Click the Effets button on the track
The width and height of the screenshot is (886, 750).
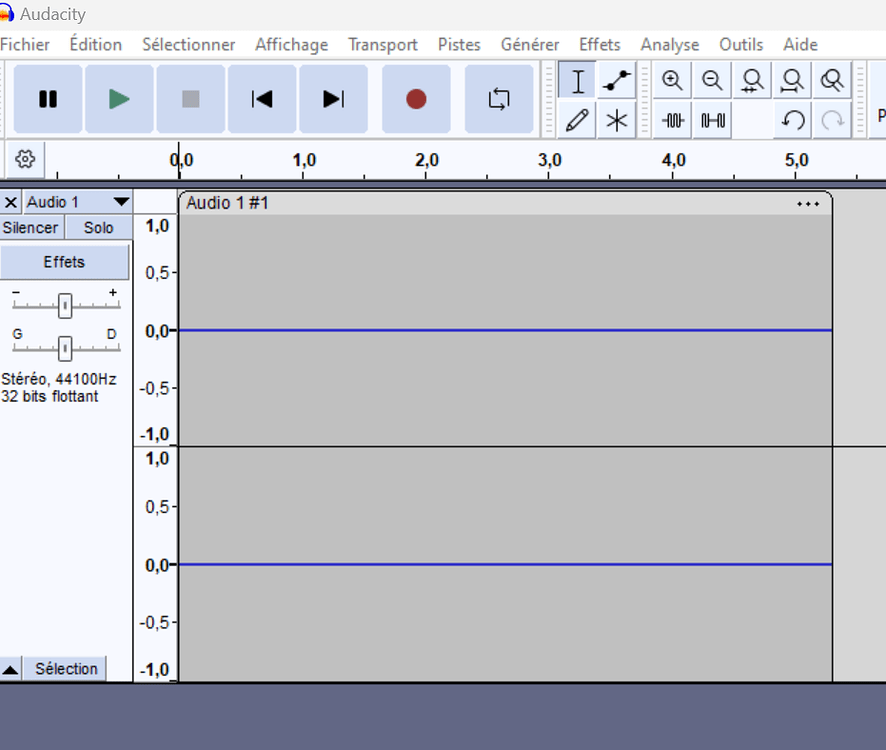pos(65,261)
